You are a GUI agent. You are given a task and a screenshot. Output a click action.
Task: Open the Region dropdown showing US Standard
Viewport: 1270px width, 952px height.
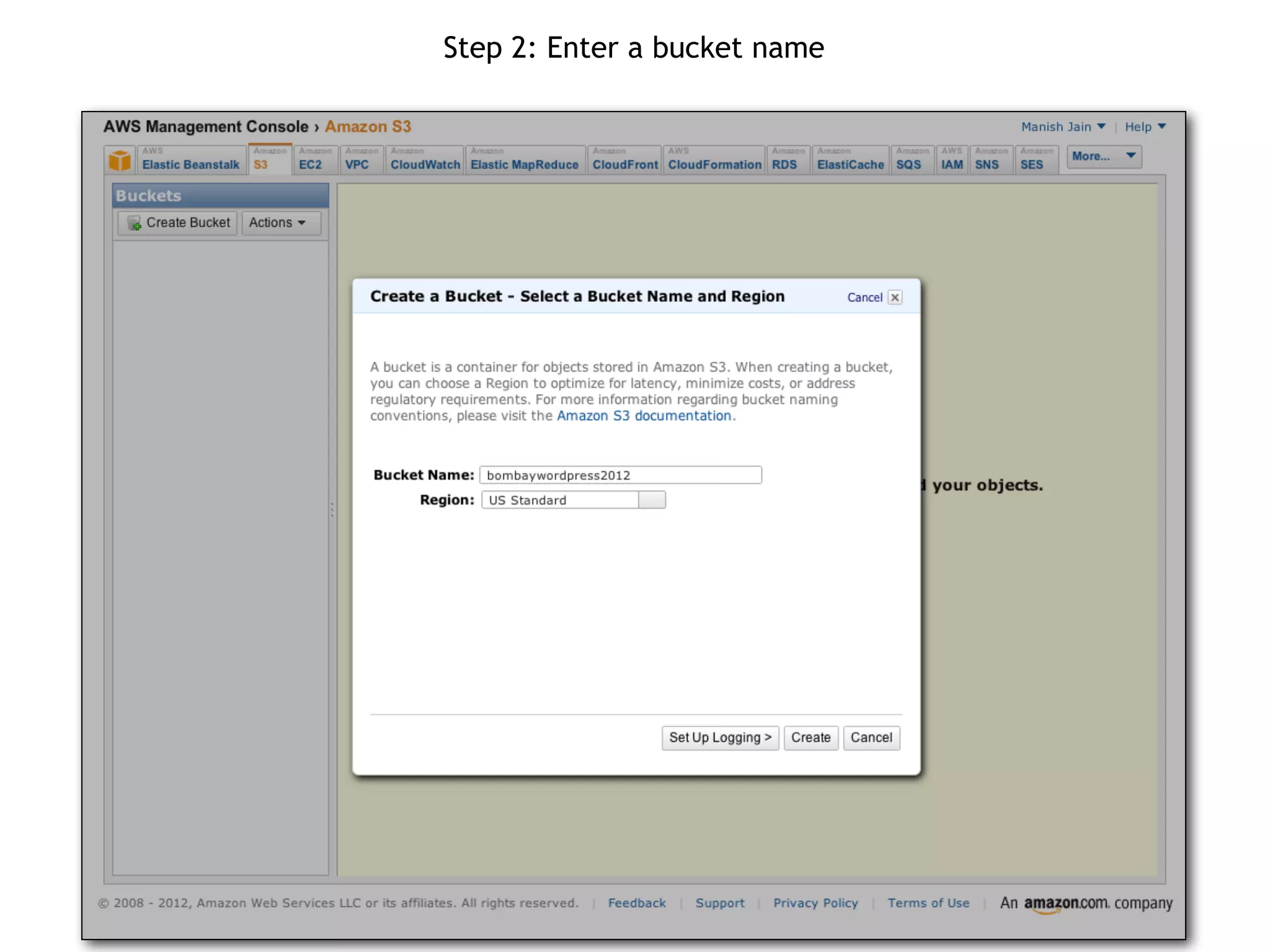(574, 500)
